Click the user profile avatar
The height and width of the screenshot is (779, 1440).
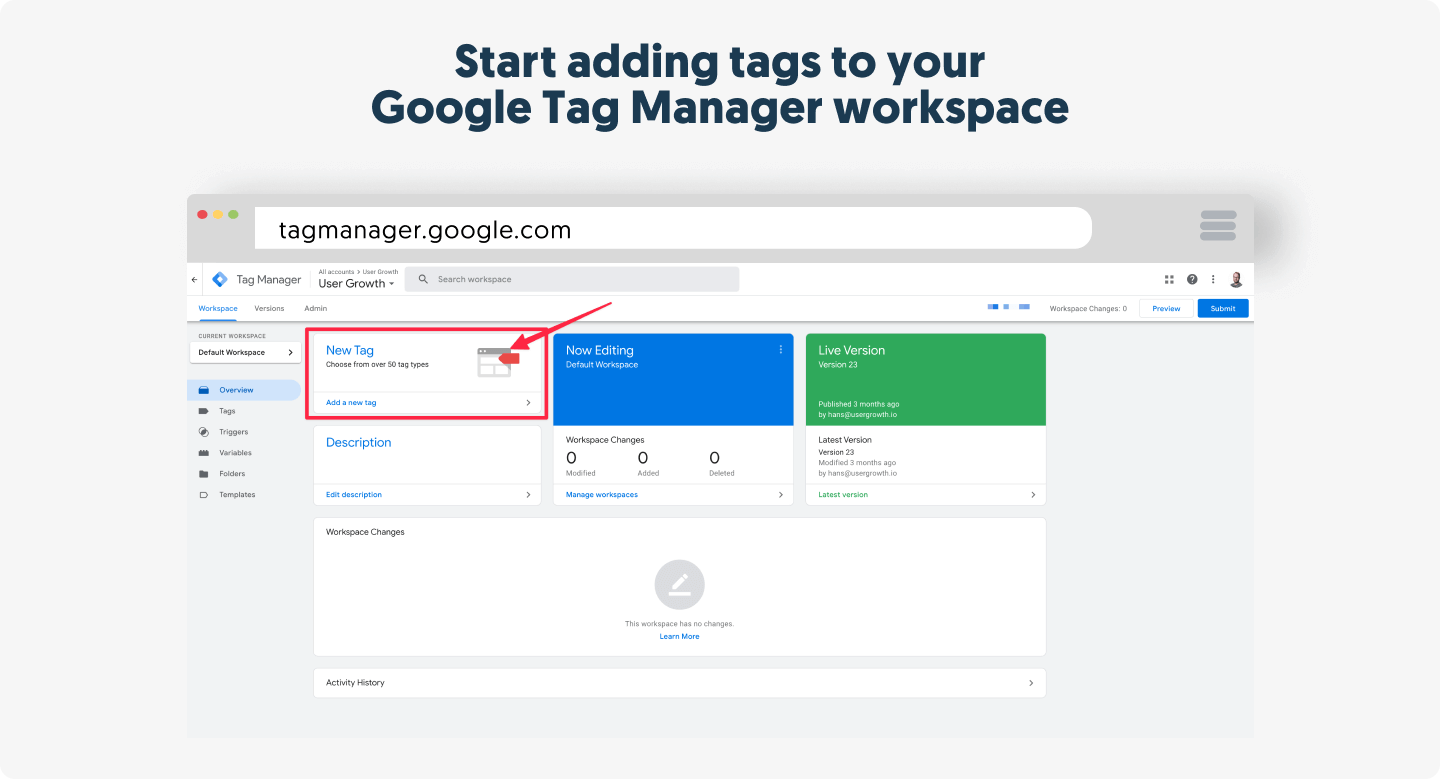1237,280
